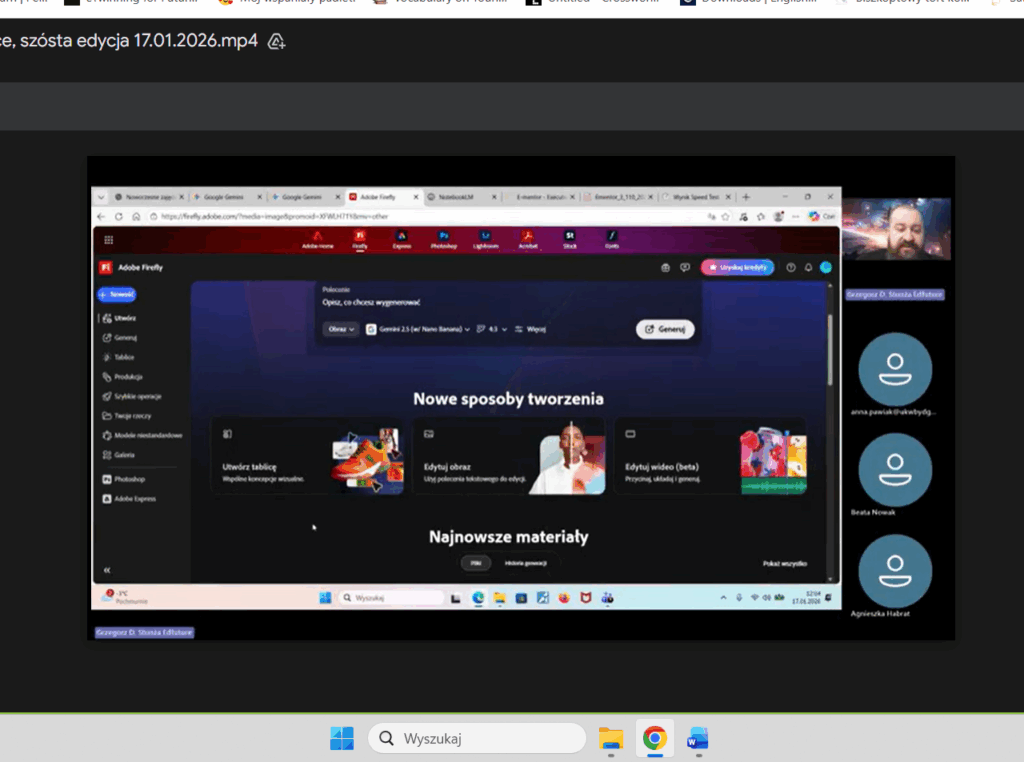This screenshot has height=762, width=1024.
Task: Open the Gemini 2.5 model dropdown
Action: [x=419, y=328]
